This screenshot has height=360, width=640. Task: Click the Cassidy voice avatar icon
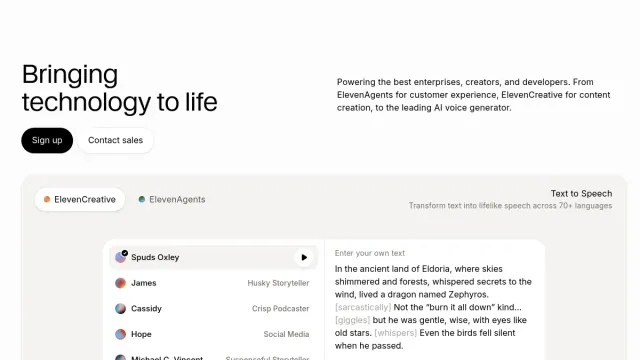click(120, 309)
